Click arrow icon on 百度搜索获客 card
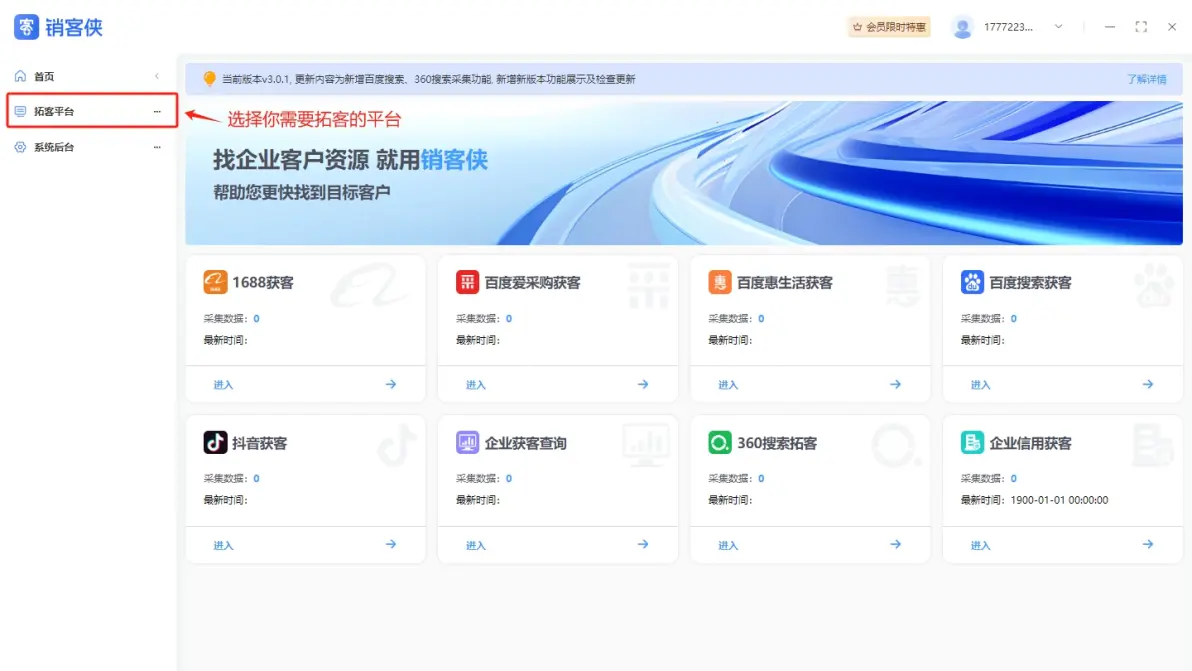 click(x=1148, y=385)
